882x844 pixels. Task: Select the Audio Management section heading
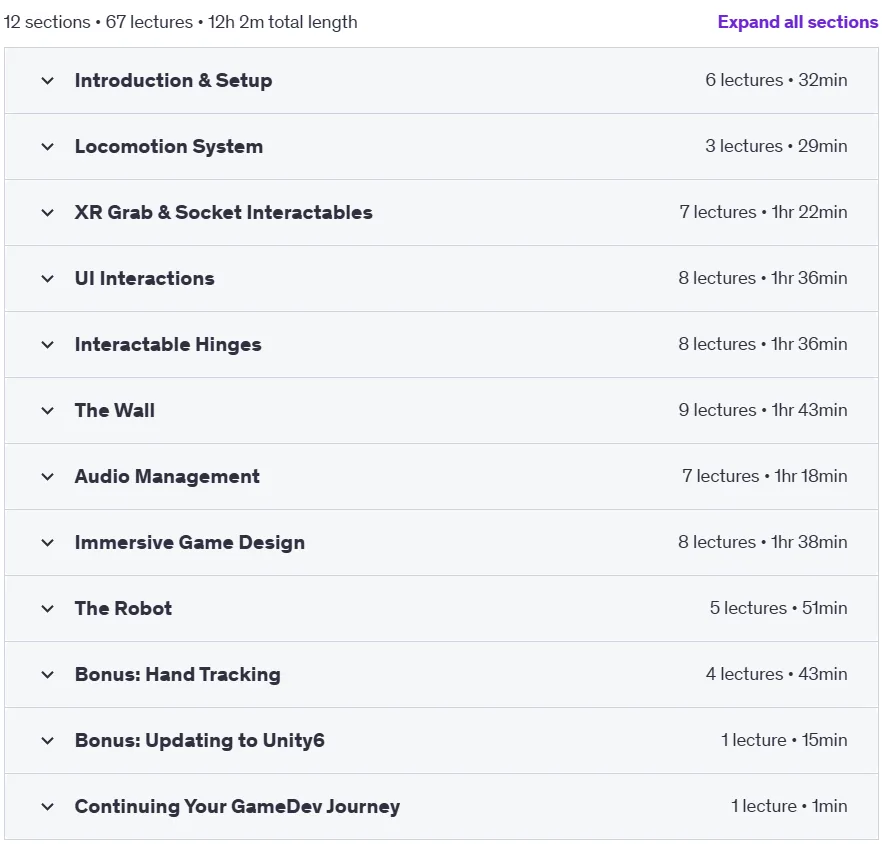click(x=167, y=477)
